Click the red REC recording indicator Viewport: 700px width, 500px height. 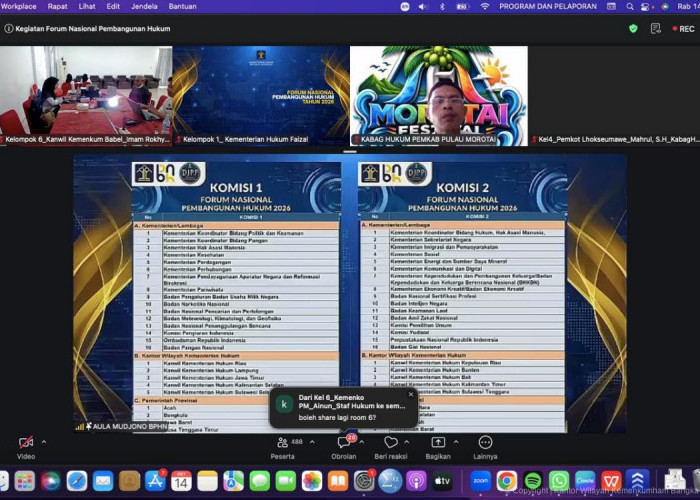(683, 29)
